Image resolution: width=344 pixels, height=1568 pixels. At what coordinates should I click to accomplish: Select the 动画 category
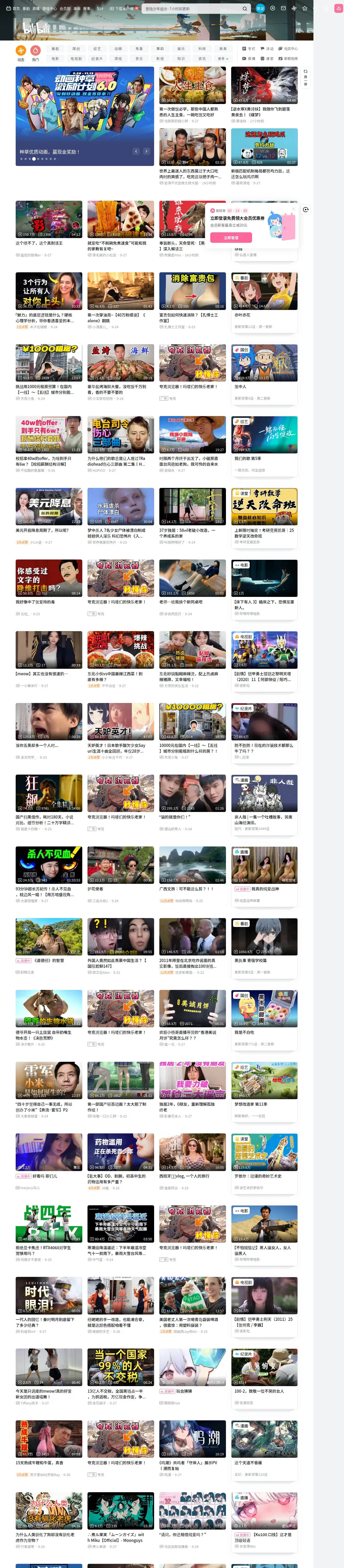(118, 49)
